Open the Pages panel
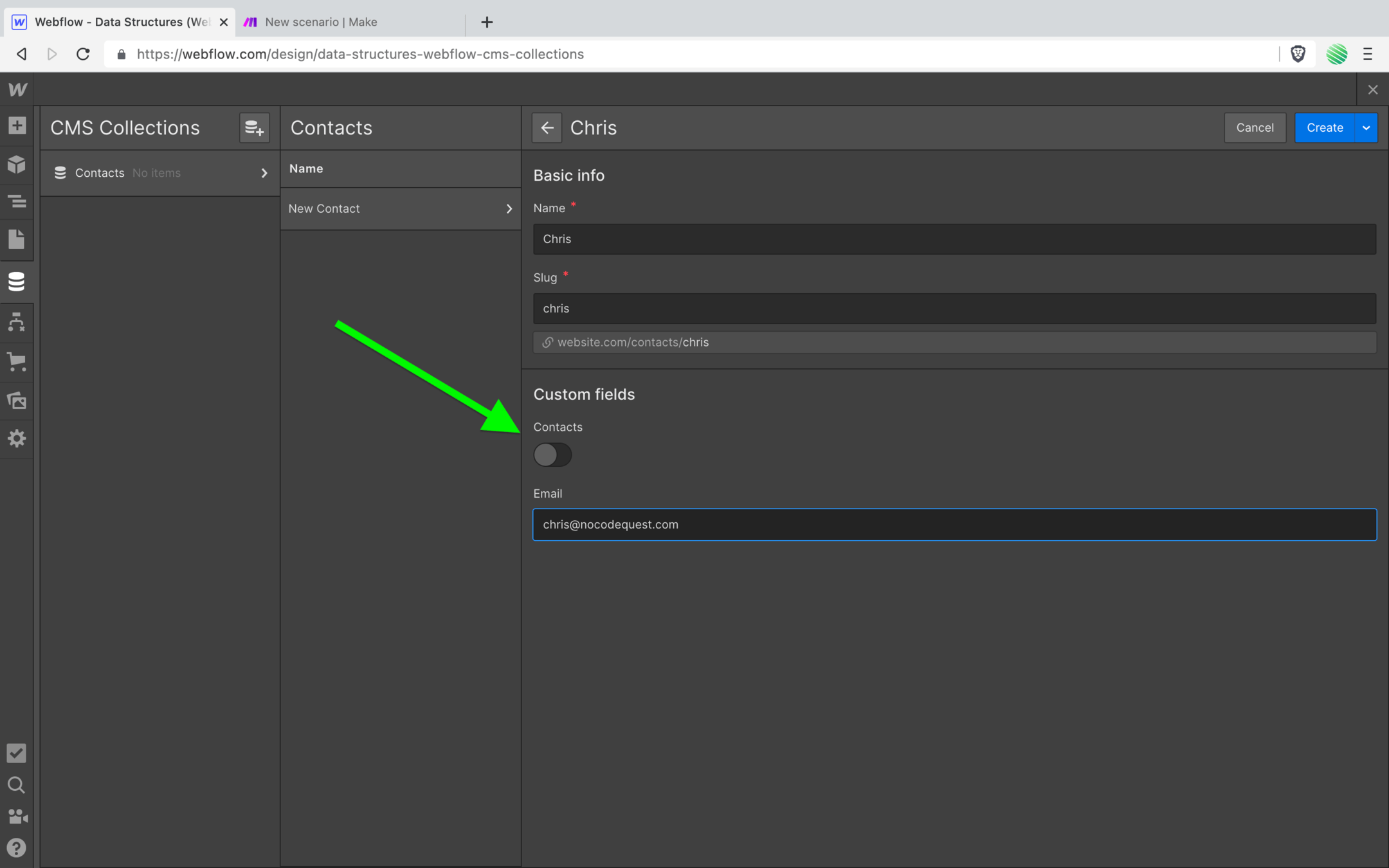The height and width of the screenshot is (868, 1389). (17, 239)
